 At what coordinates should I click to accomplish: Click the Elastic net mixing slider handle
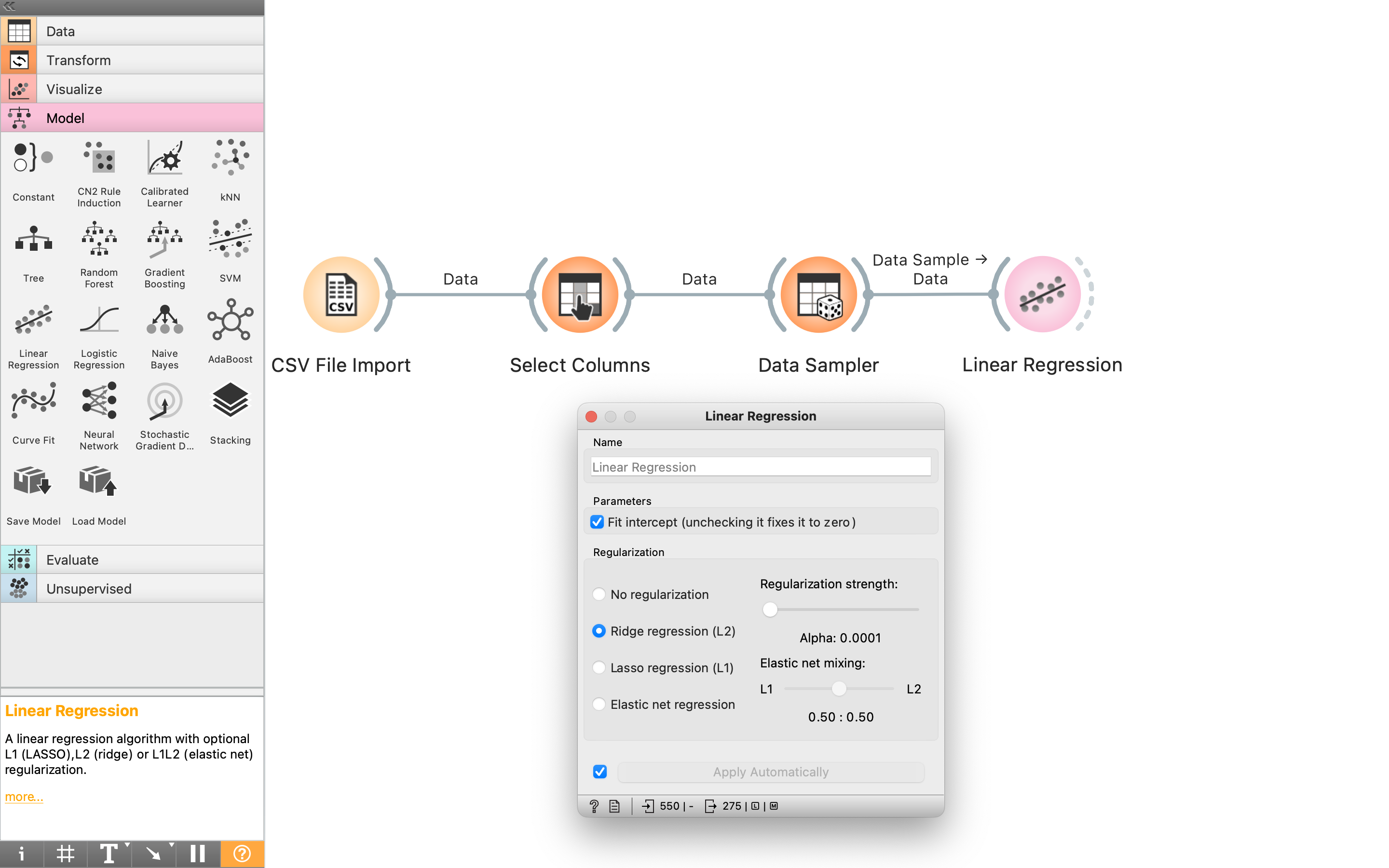point(840,688)
